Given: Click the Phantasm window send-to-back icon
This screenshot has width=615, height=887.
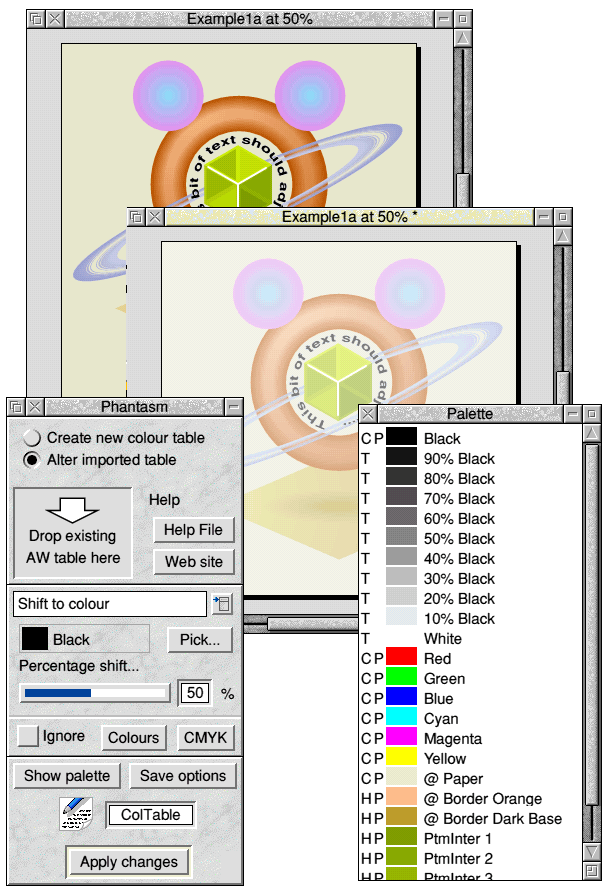Looking at the screenshot, I should pos(16,407).
